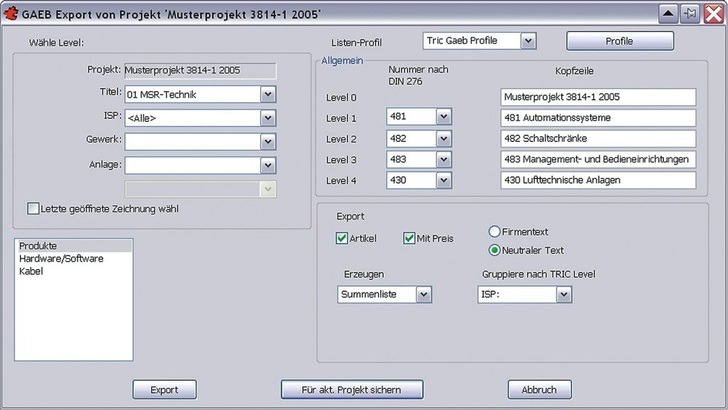Open the Erzeugen Summenliste dropdown
This screenshot has height=410, width=728.
pyautogui.click(x=423, y=294)
